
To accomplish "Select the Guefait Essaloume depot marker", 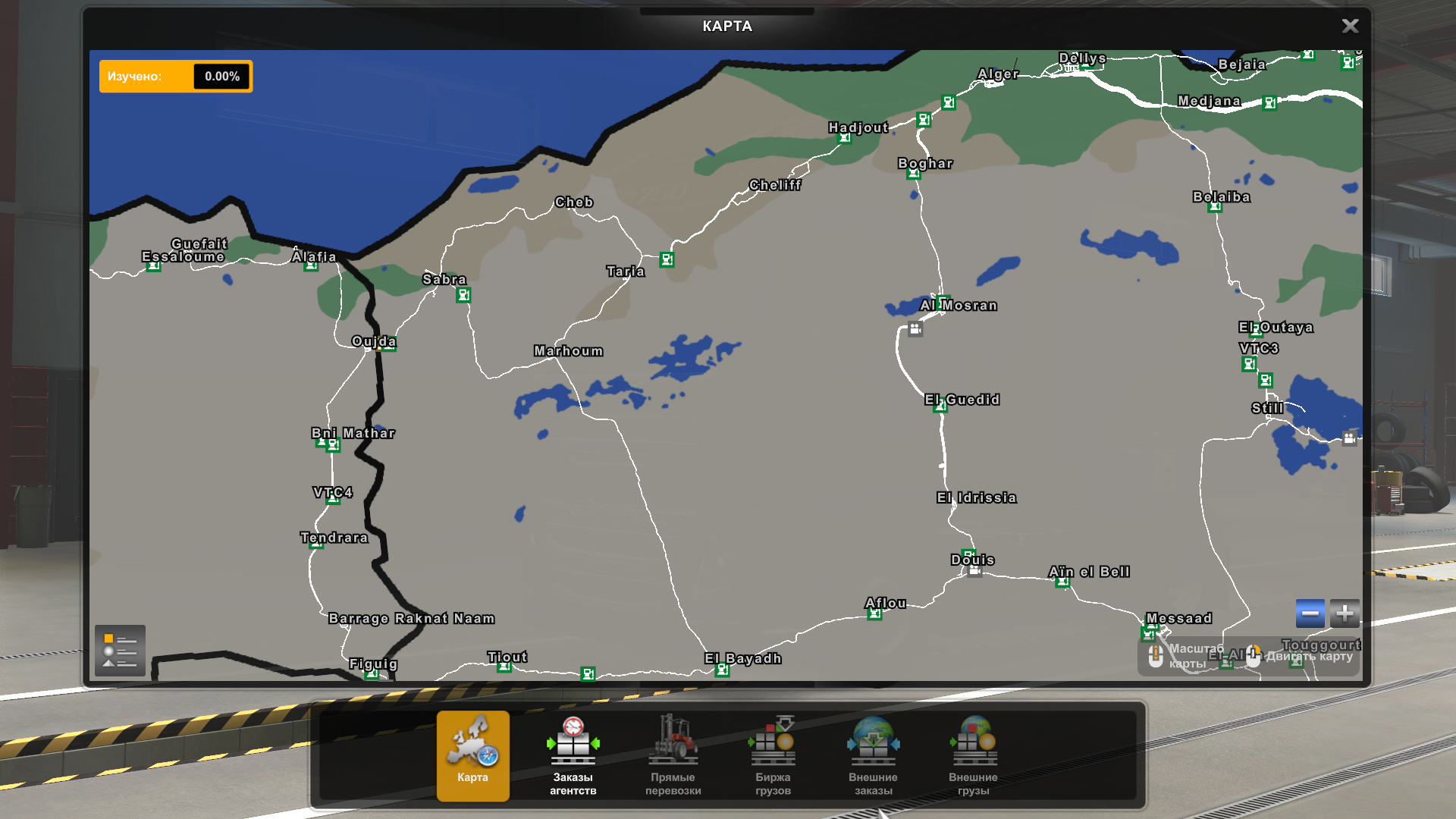I will (153, 265).
